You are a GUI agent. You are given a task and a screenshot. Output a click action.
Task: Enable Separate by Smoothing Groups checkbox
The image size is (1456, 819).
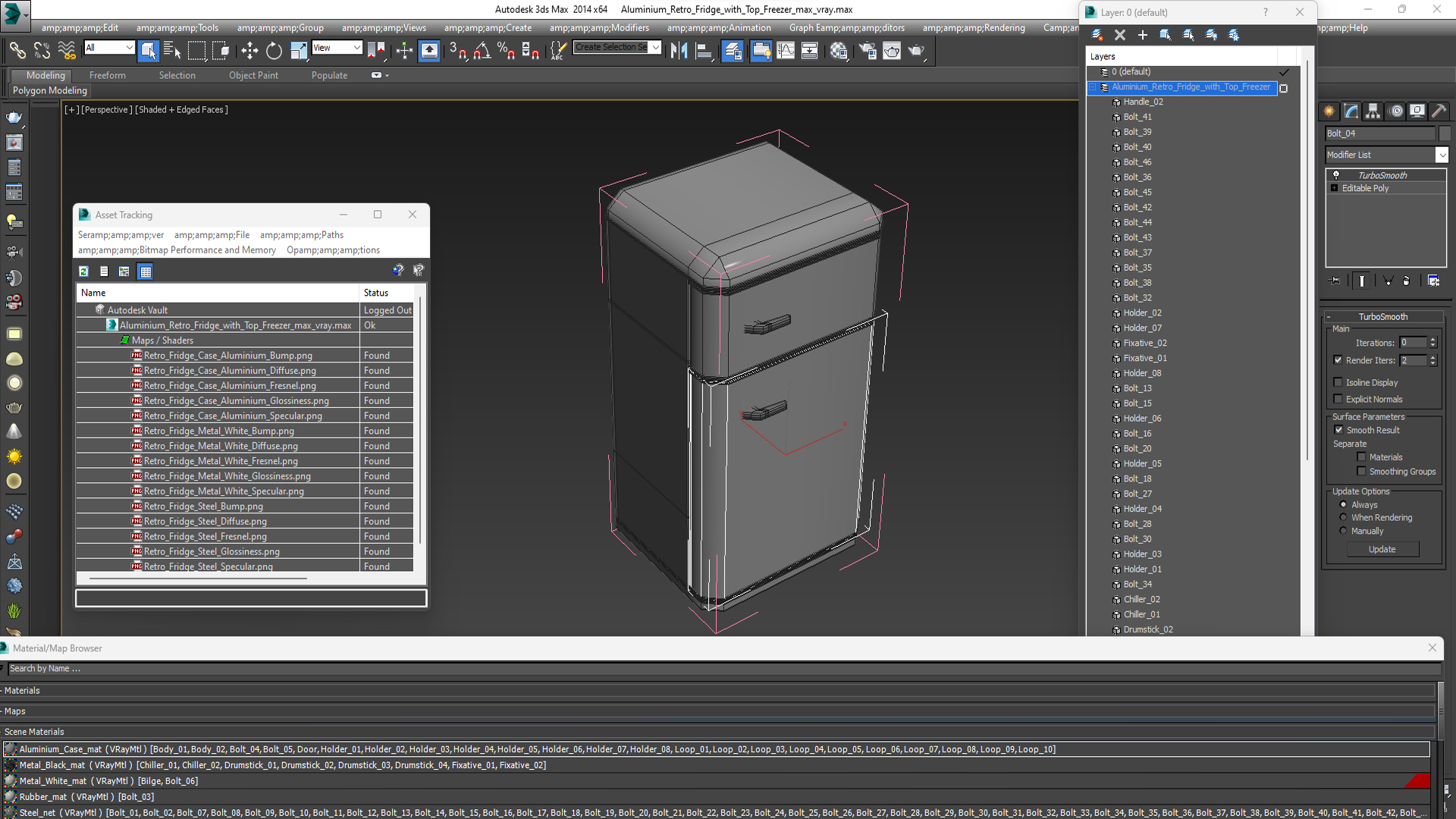(x=1361, y=471)
